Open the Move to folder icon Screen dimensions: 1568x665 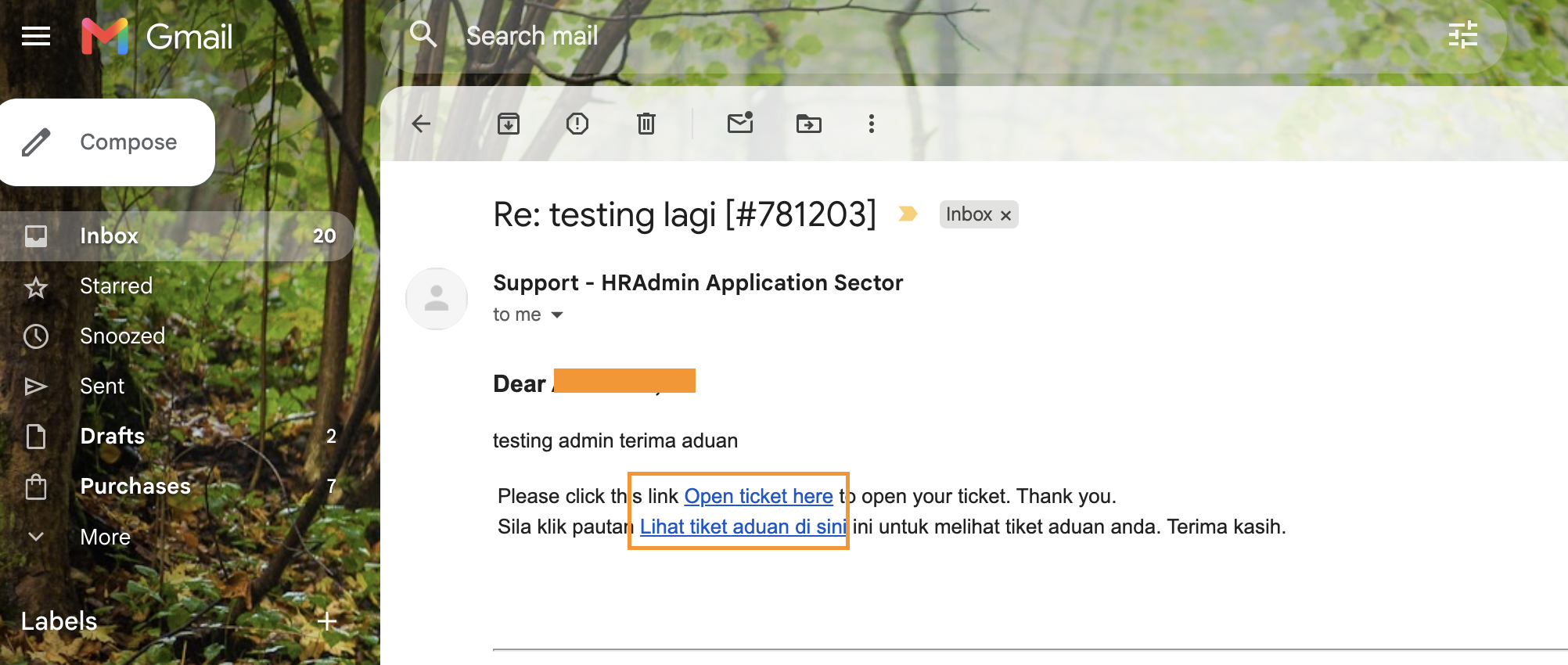click(x=809, y=124)
